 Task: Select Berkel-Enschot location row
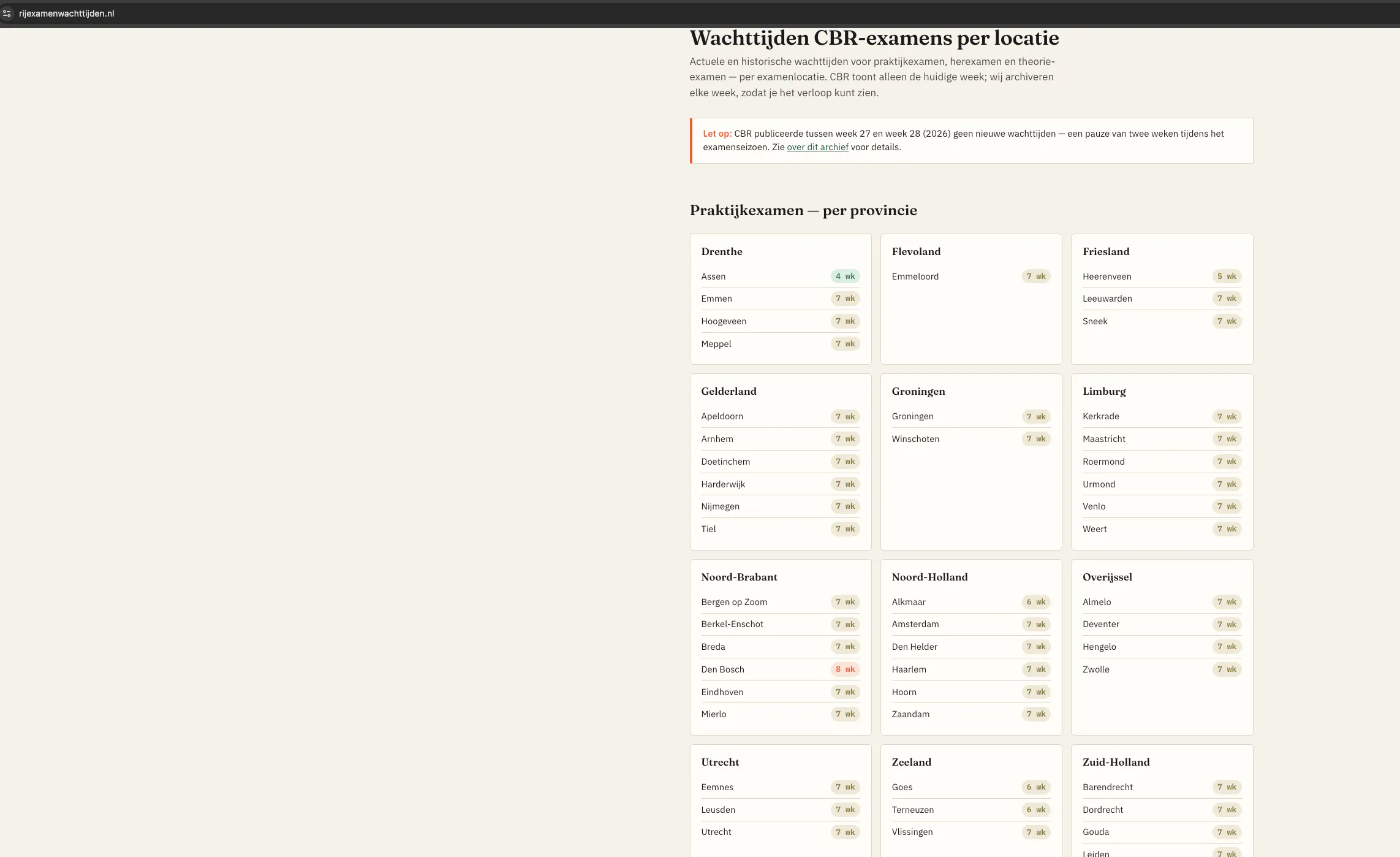[x=780, y=624]
